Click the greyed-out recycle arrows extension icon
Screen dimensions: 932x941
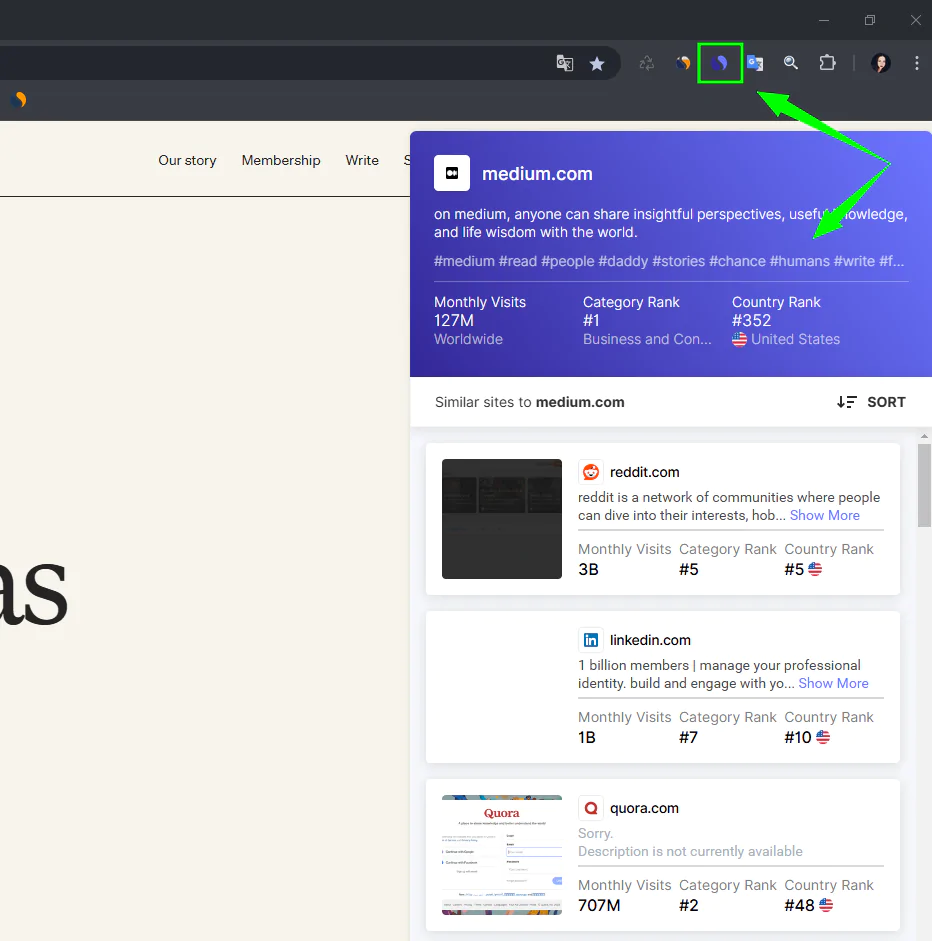(x=646, y=63)
